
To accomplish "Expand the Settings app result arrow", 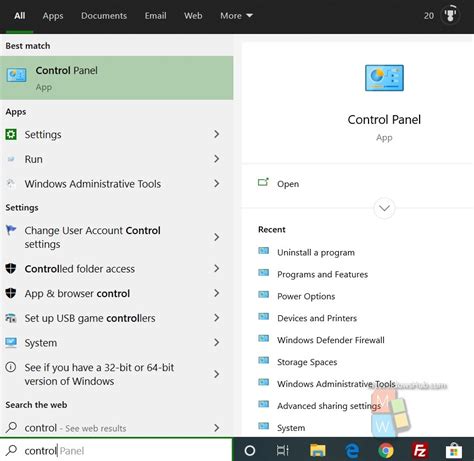I will 217,134.
